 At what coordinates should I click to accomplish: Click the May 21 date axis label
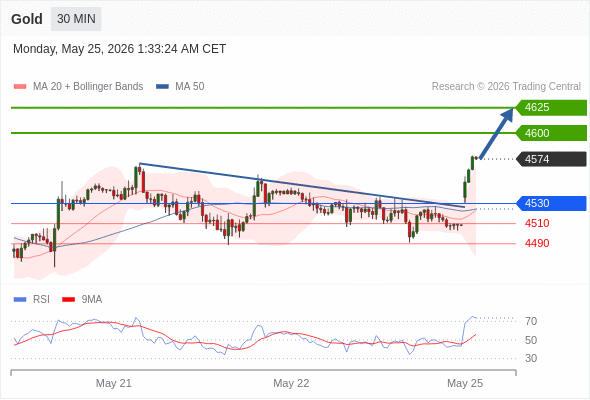click(x=114, y=383)
